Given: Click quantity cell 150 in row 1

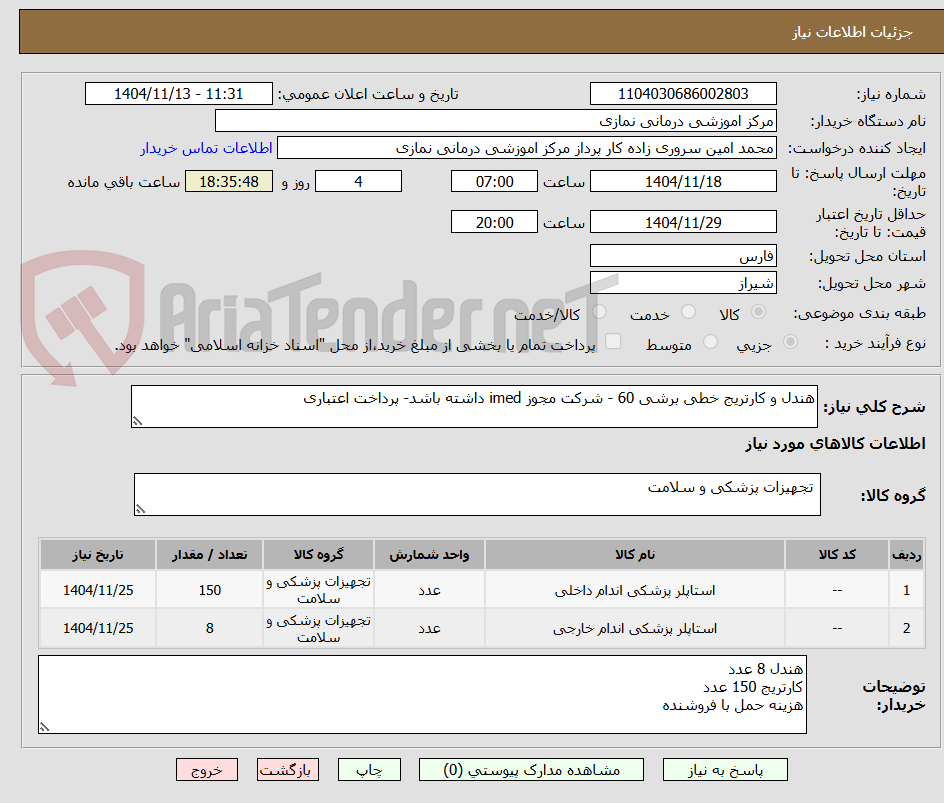Looking at the screenshot, I should click(210, 591).
